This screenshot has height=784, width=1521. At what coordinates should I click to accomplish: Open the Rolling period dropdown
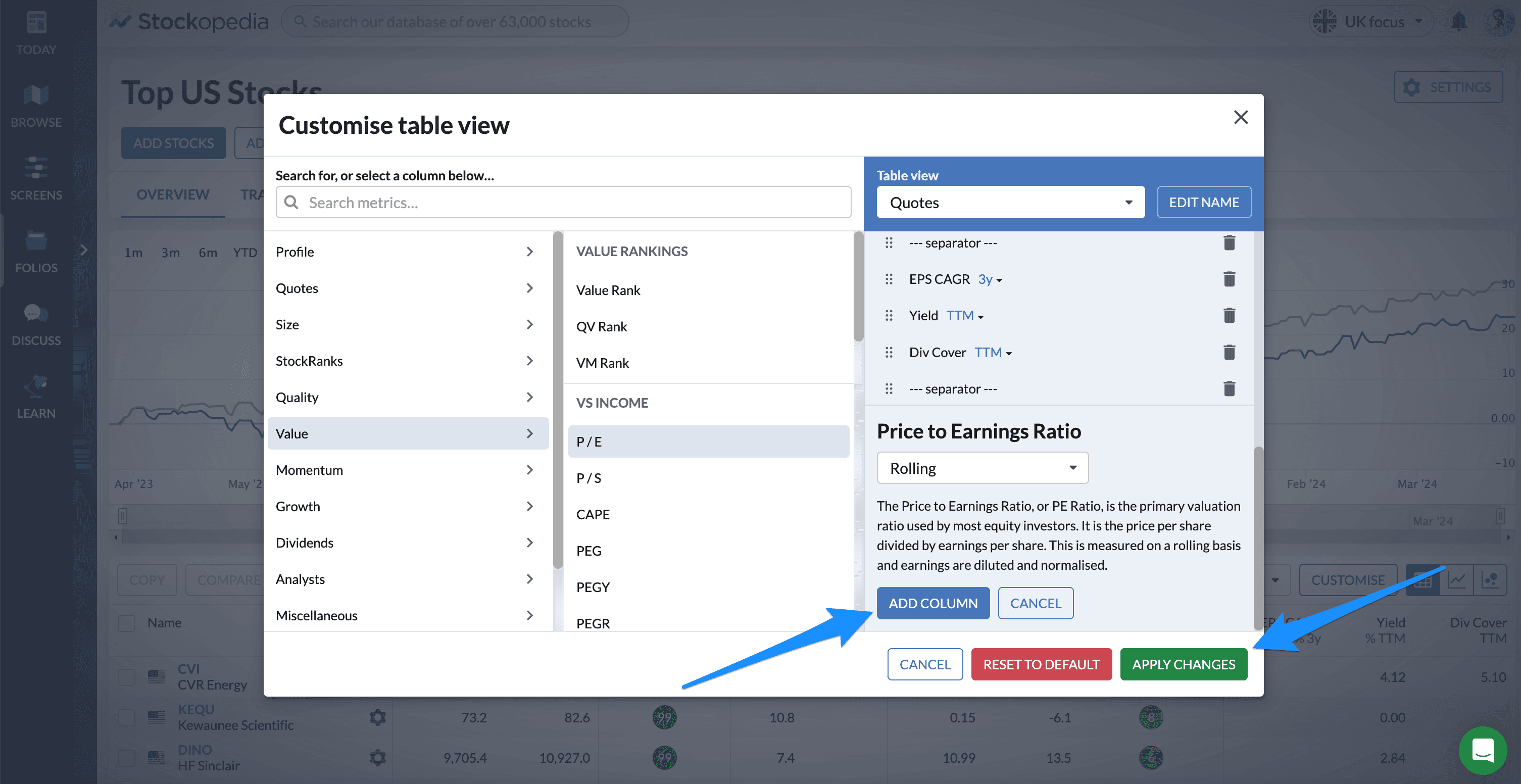point(982,468)
